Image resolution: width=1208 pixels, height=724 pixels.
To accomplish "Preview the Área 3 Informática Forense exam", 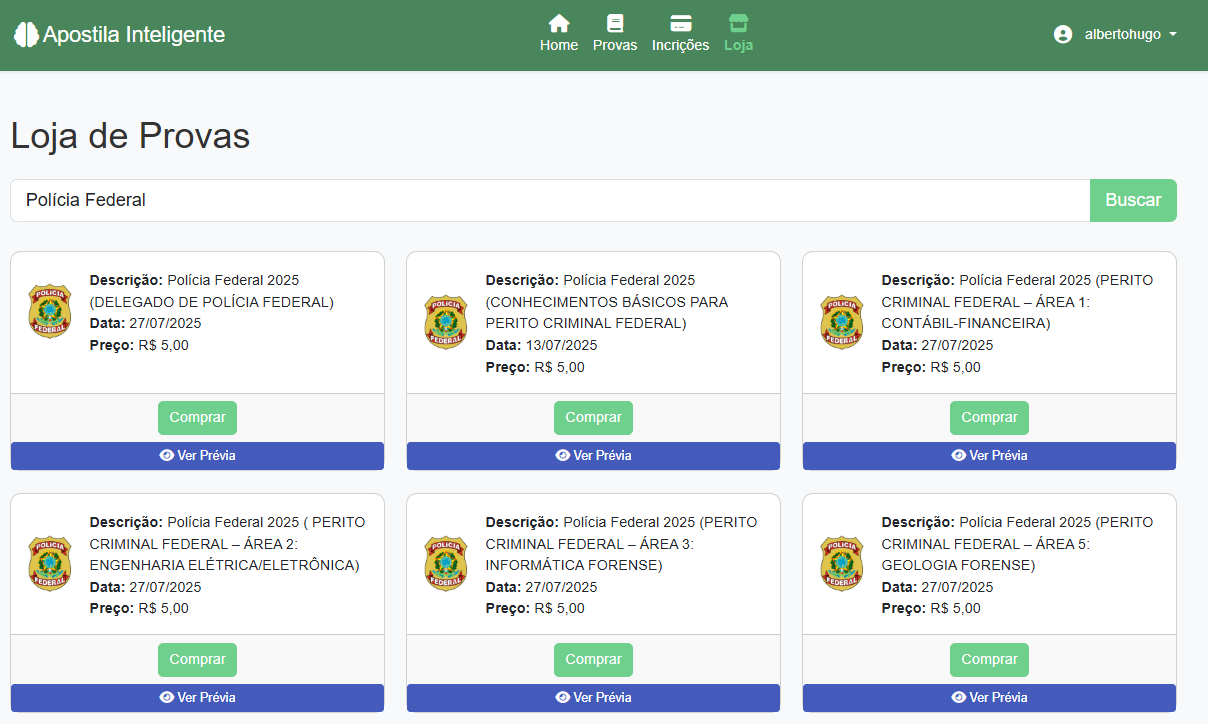I will tap(593, 698).
